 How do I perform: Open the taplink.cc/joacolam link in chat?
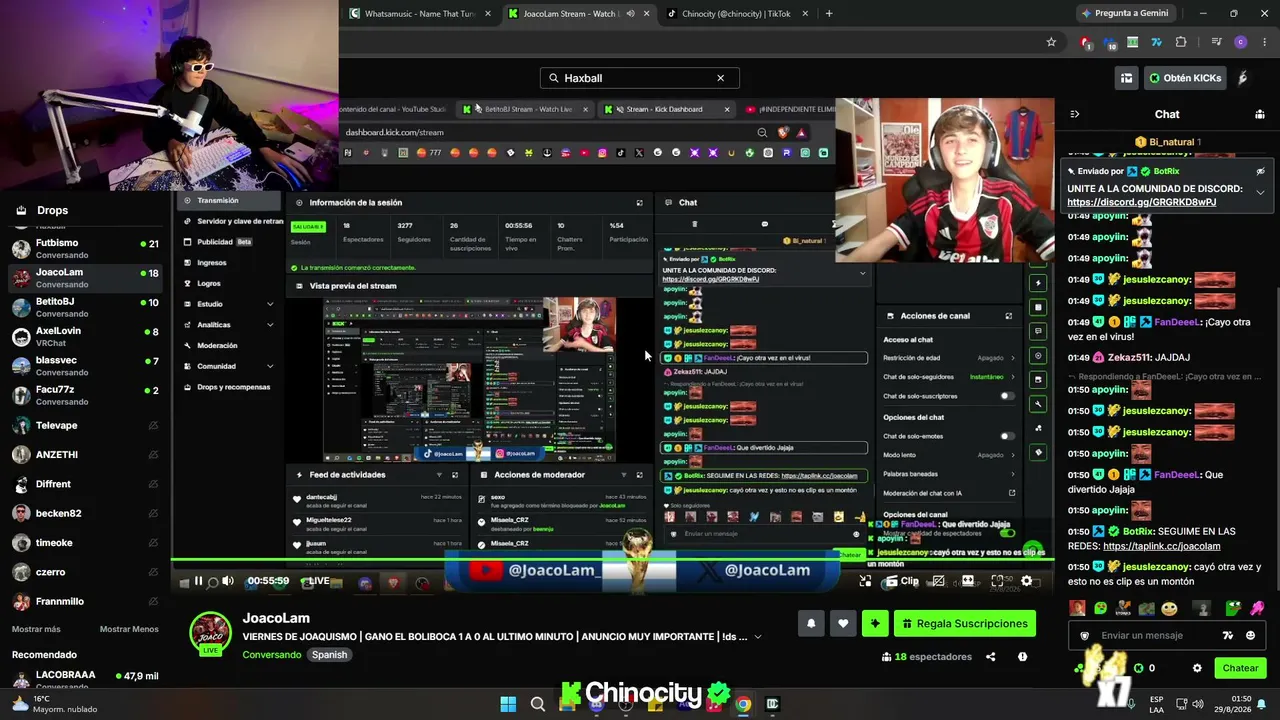pos(1162,547)
